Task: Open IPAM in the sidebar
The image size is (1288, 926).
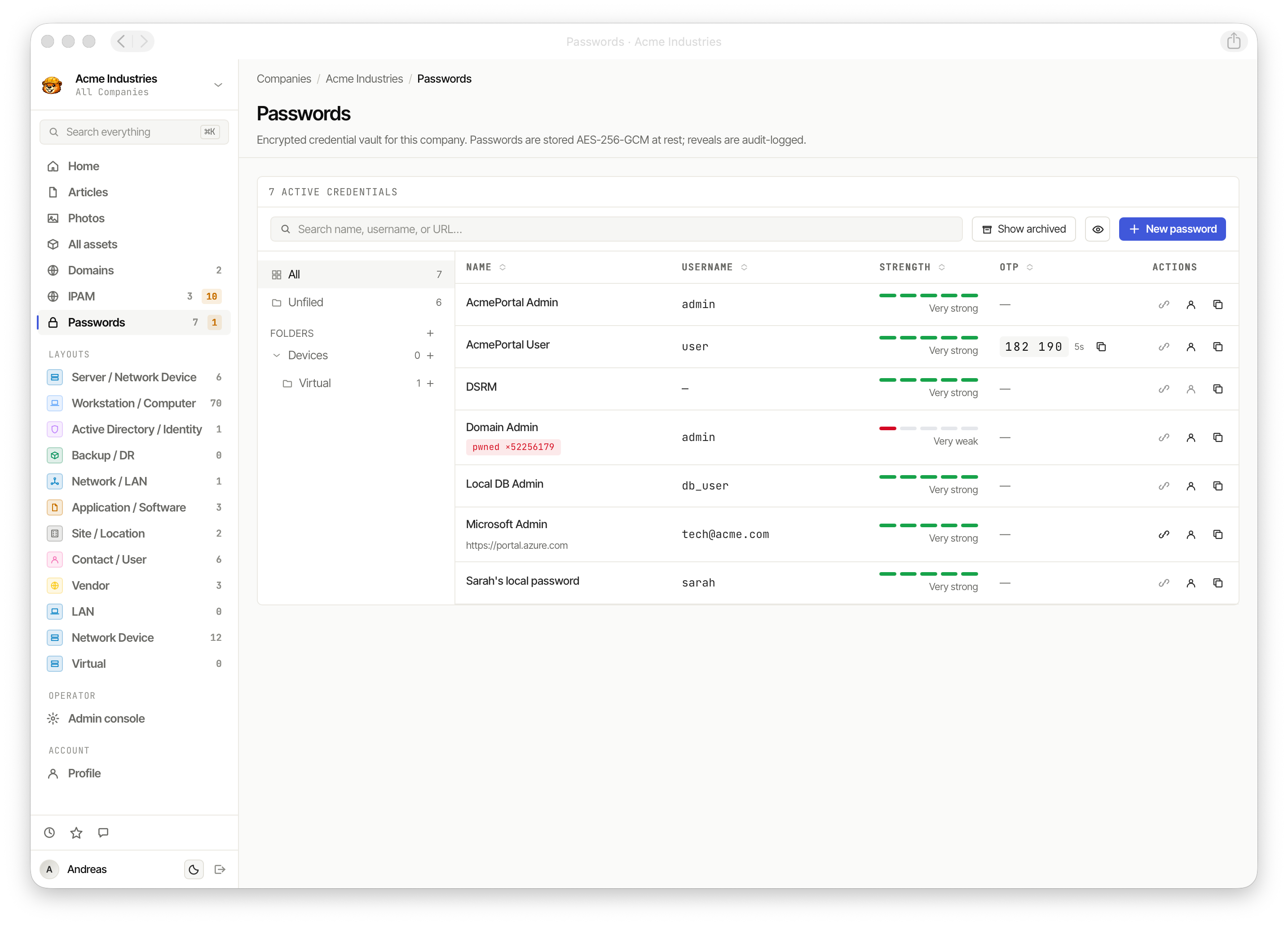Action: (134, 296)
